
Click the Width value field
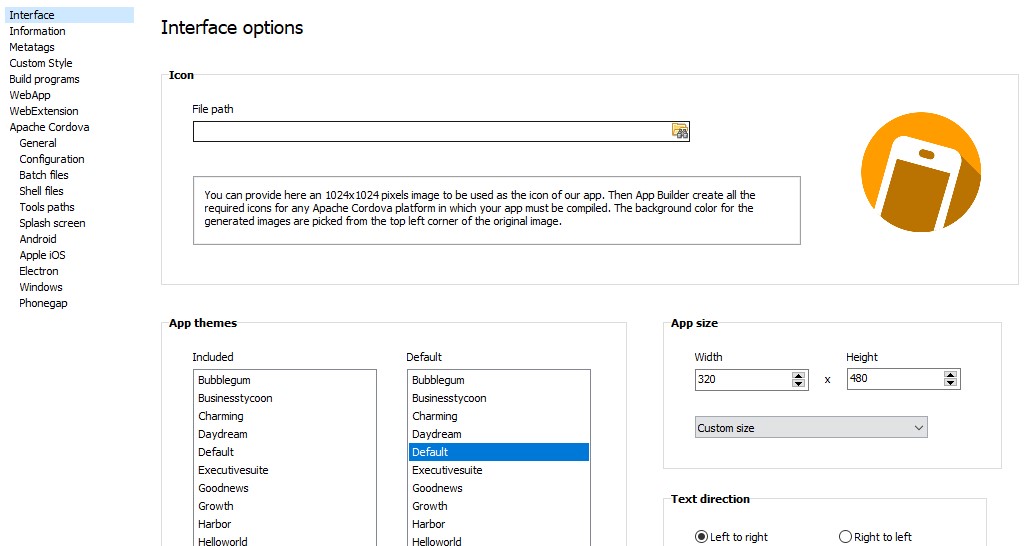pos(743,380)
